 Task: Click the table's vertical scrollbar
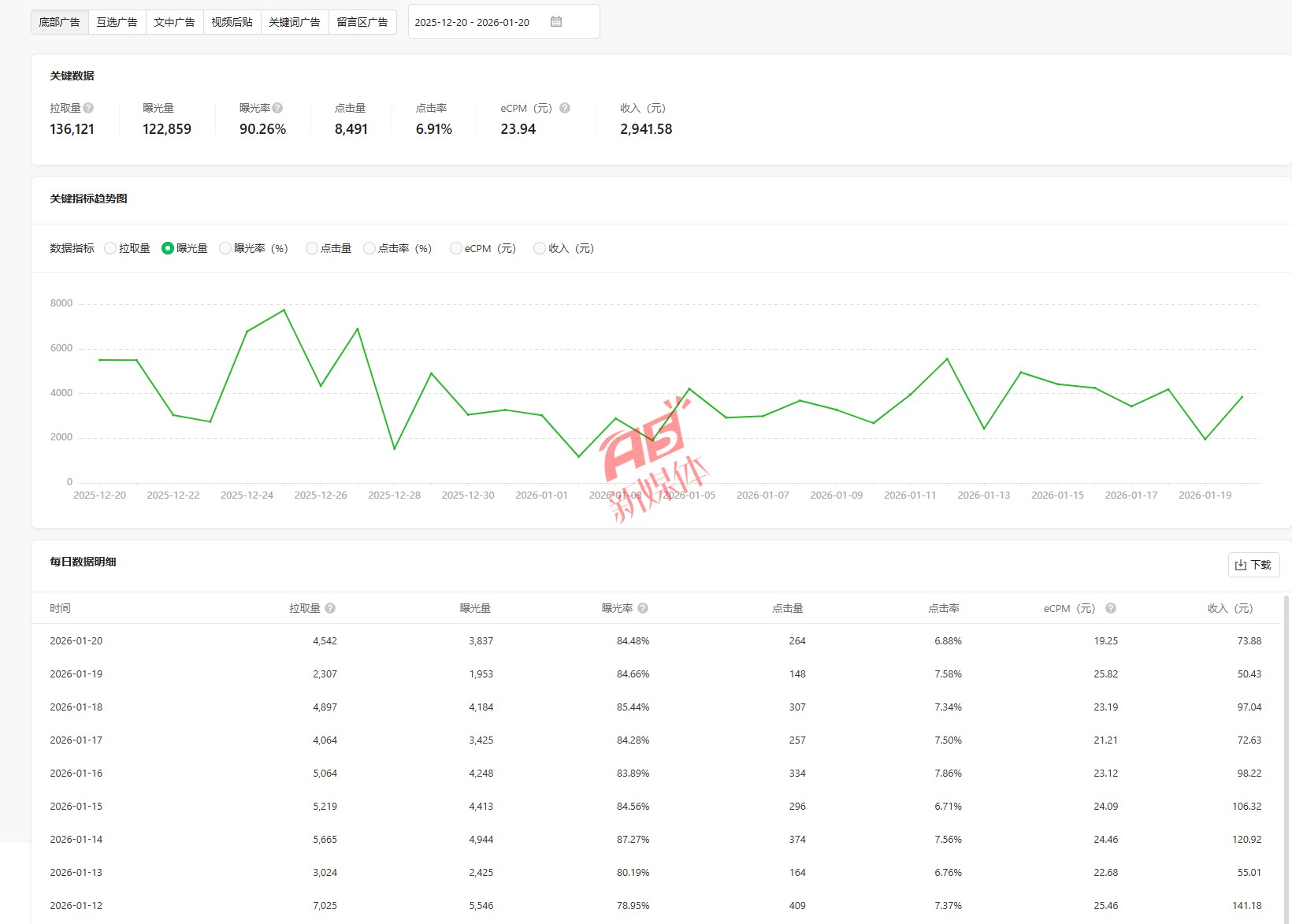[1286, 709]
